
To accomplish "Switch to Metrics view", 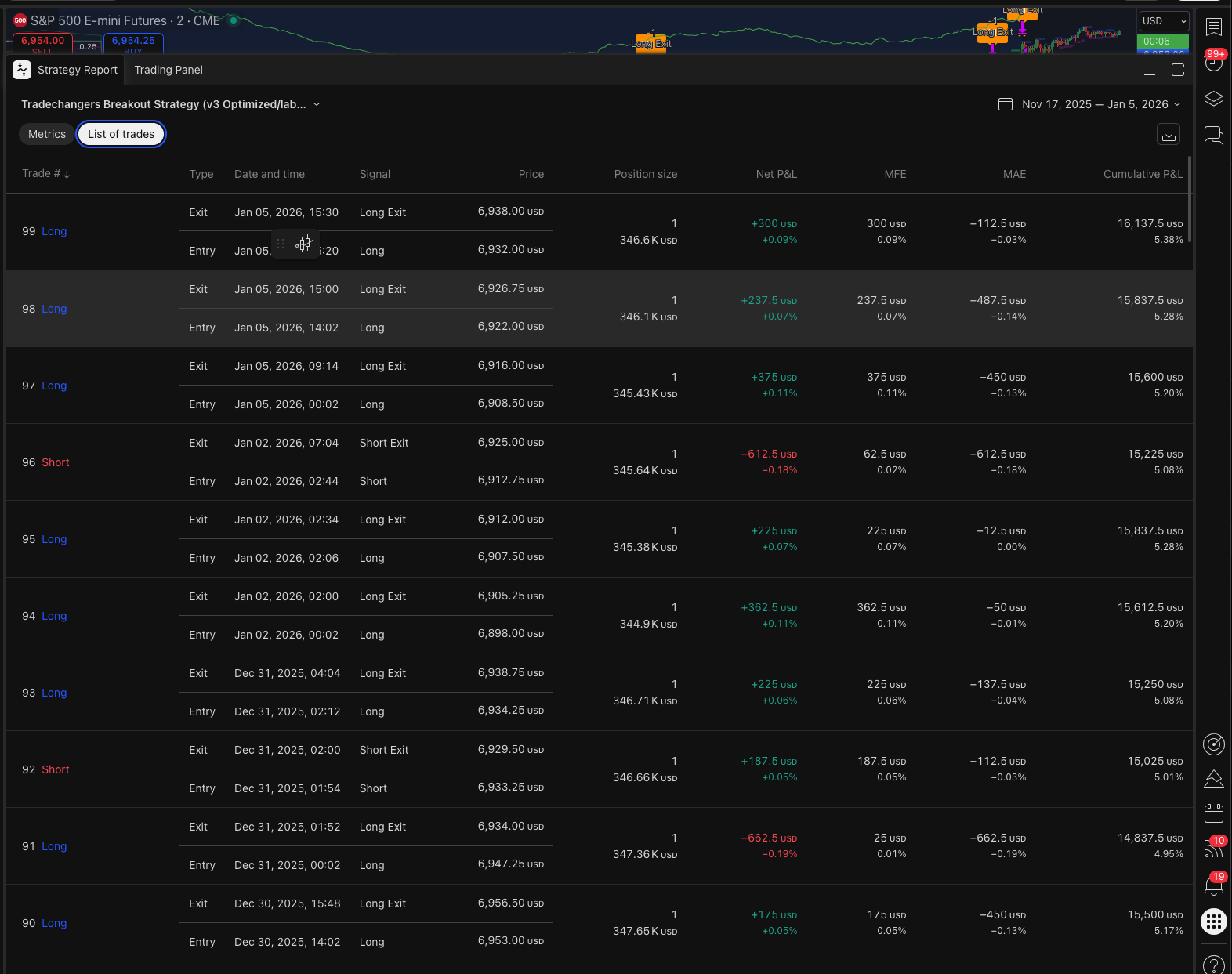I will click(x=47, y=134).
